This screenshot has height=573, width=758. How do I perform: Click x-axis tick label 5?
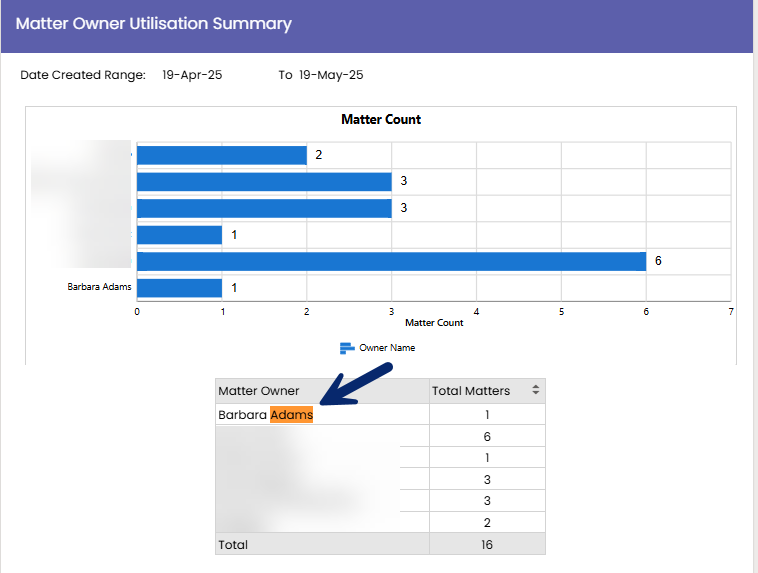coord(561,312)
